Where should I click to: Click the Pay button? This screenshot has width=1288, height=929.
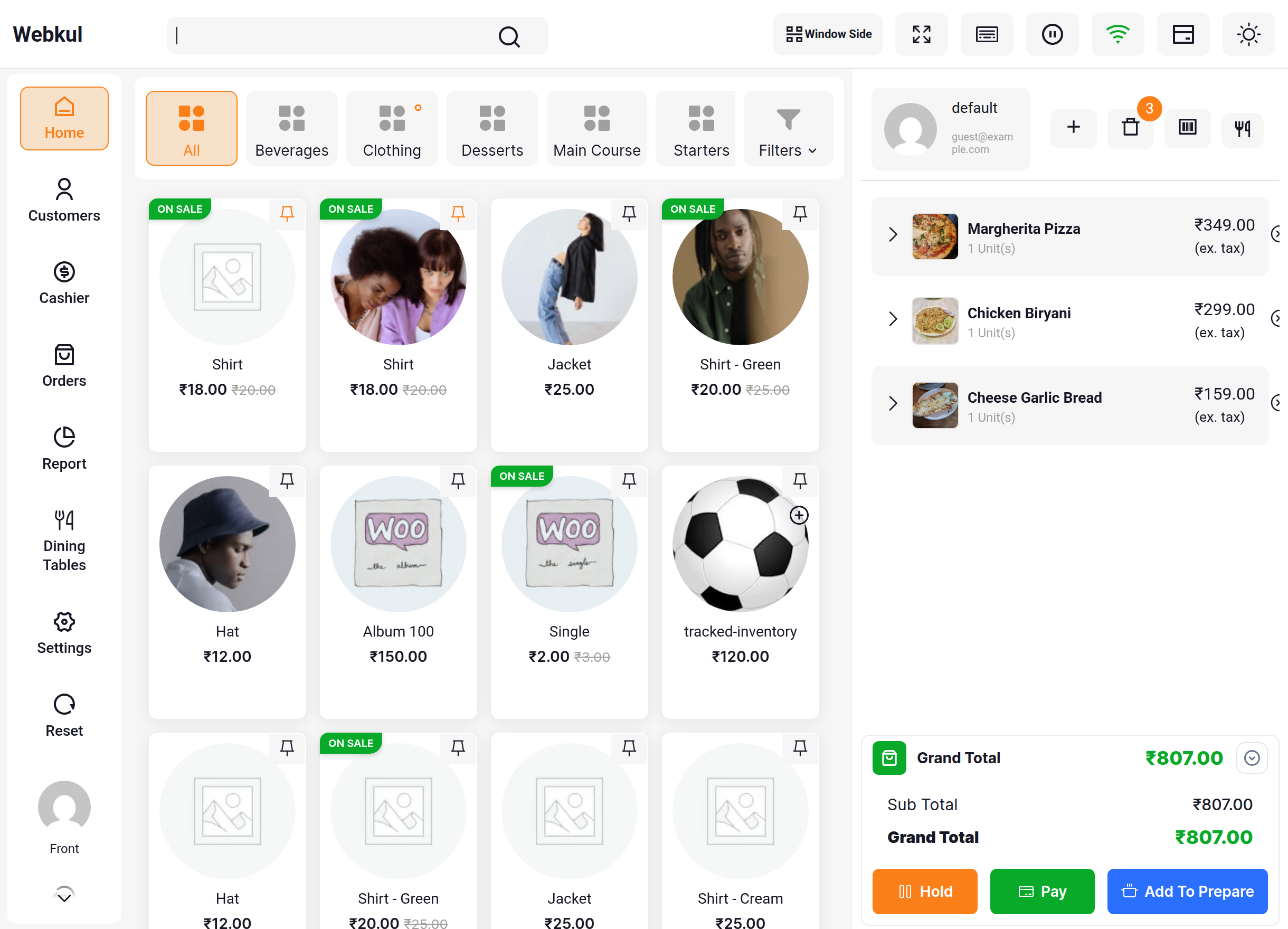[1042, 891]
